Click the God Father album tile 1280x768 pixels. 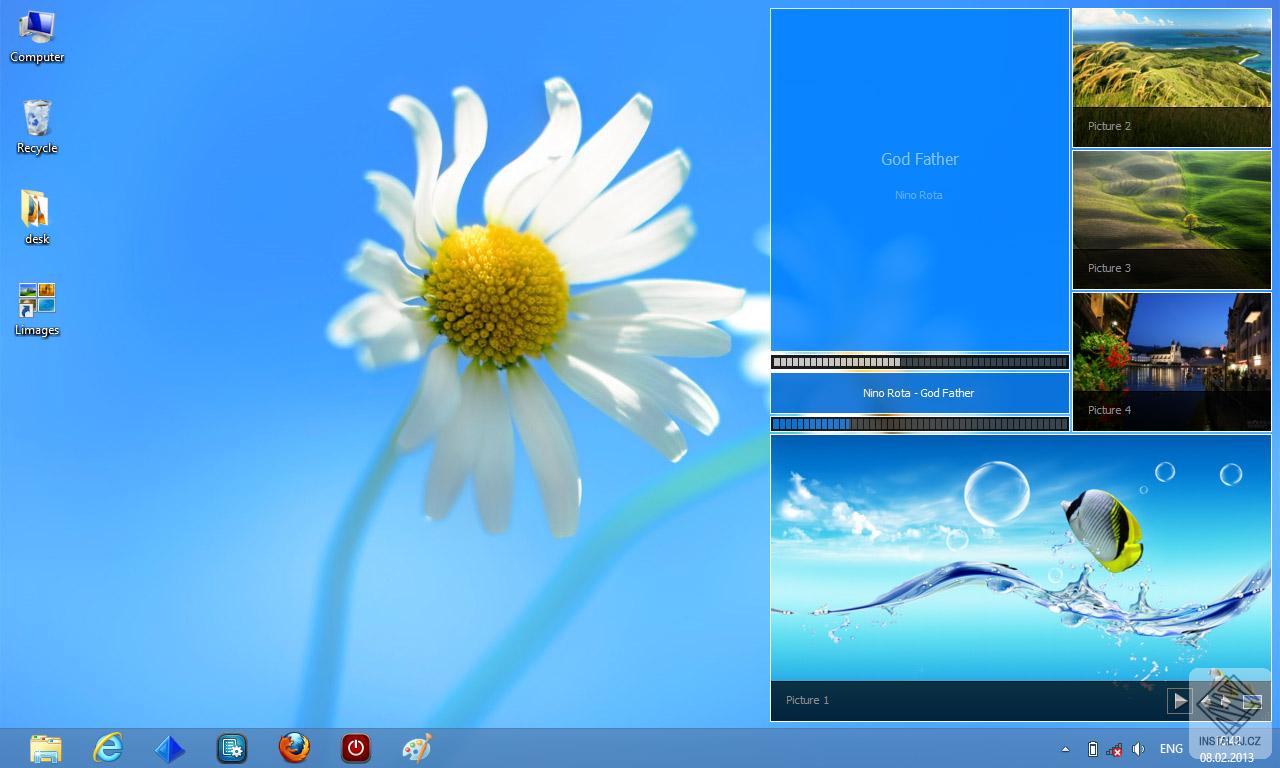(920, 180)
